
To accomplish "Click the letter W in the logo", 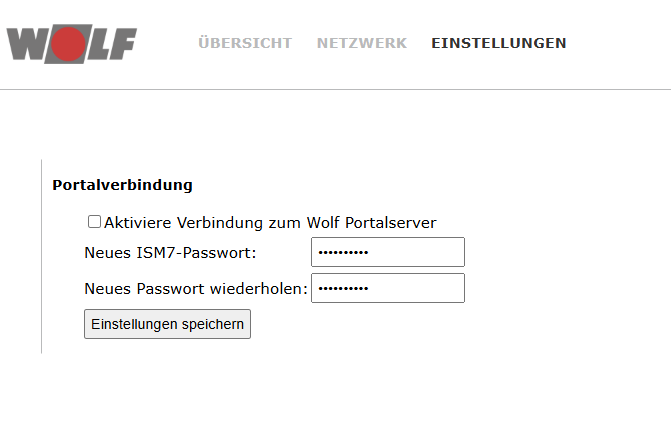I will (28, 44).
